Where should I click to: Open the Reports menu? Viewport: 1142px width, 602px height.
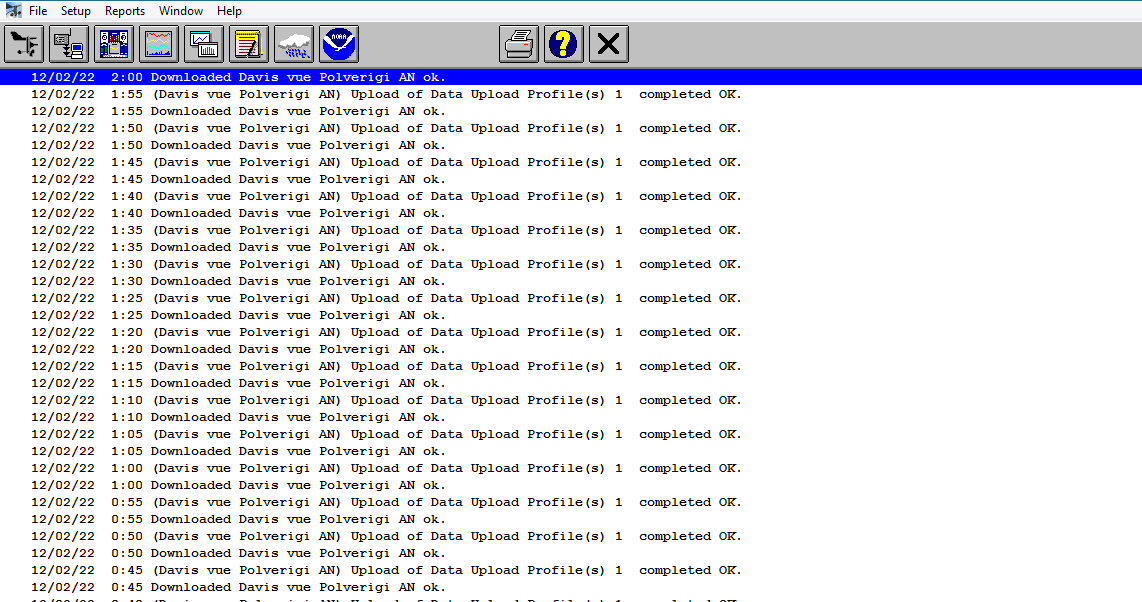pyautogui.click(x=125, y=11)
